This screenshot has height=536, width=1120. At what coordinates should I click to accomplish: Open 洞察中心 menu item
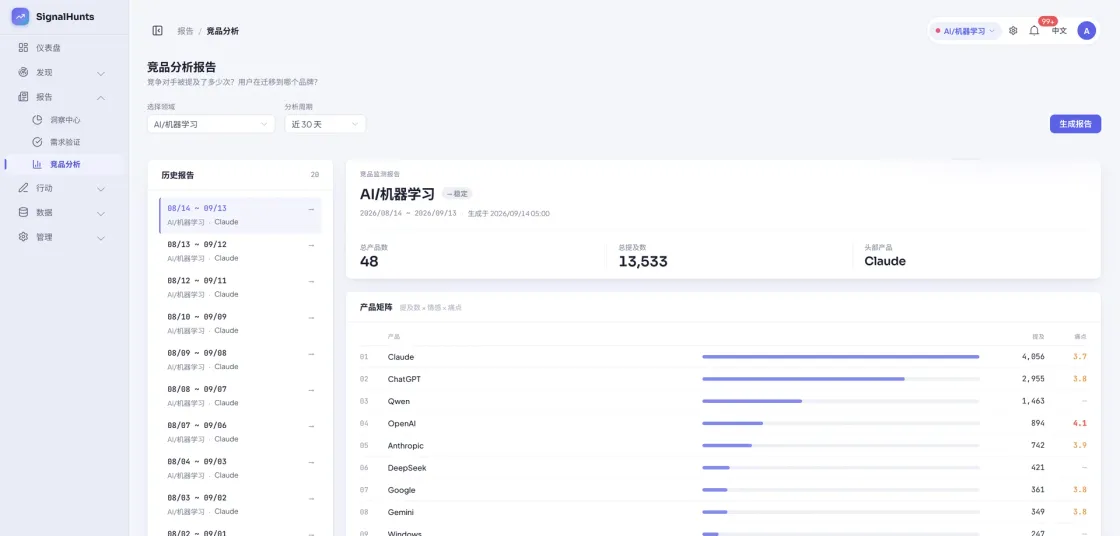(64, 120)
